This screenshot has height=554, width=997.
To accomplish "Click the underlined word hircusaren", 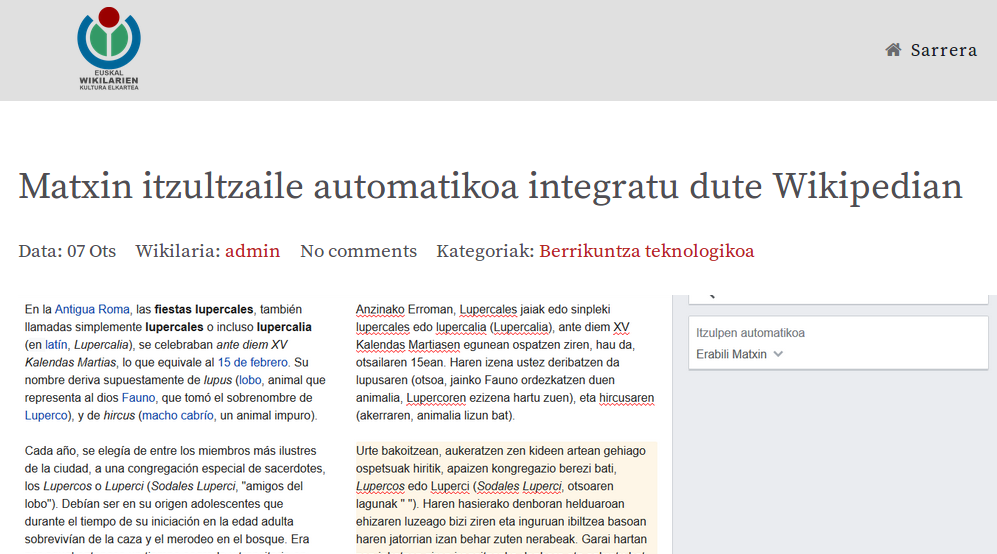I will [x=626, y=398].
